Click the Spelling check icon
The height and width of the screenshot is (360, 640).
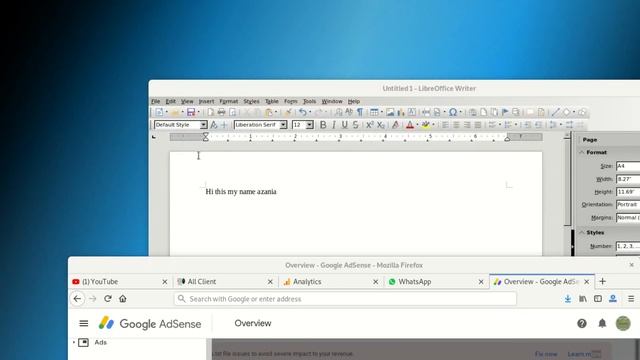(x=349, y=112)
